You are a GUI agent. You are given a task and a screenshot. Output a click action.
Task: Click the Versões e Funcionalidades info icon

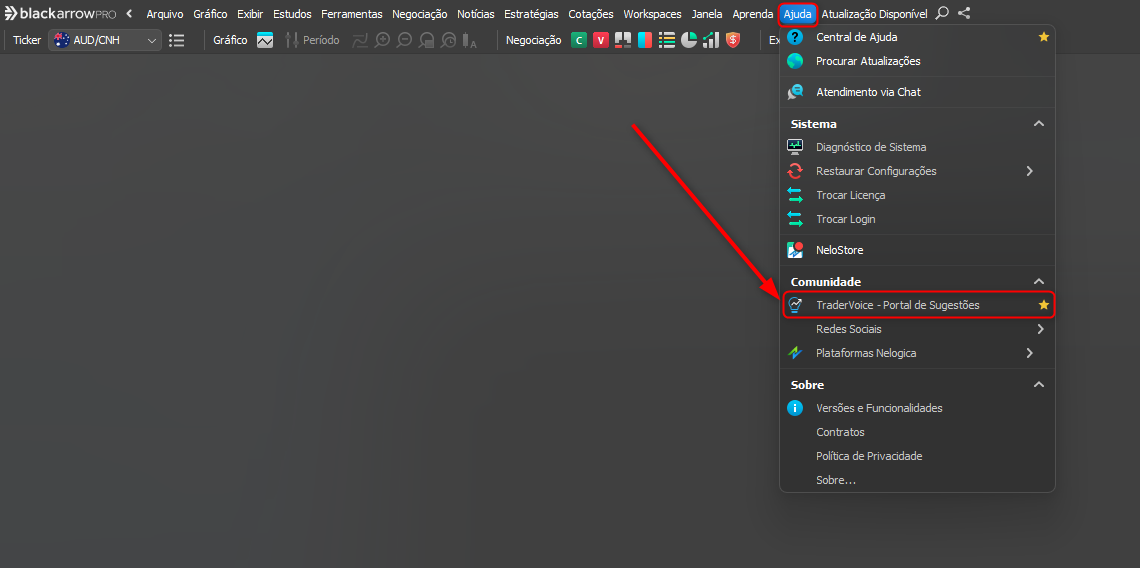pyautogui.click(x=795, y=408)
